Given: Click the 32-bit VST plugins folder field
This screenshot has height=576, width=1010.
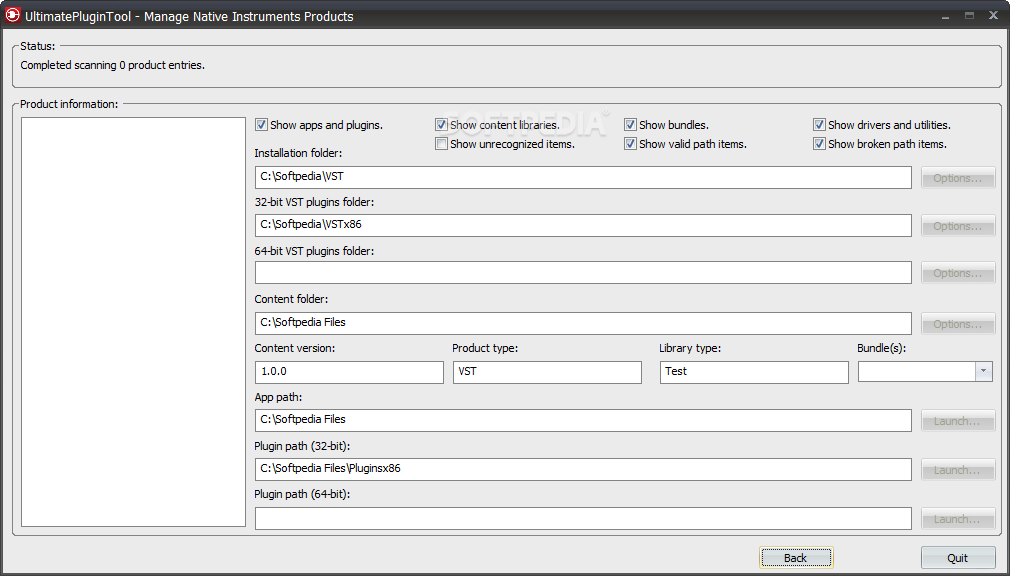Looking at the screenshot, I should (x=583, y=226).
